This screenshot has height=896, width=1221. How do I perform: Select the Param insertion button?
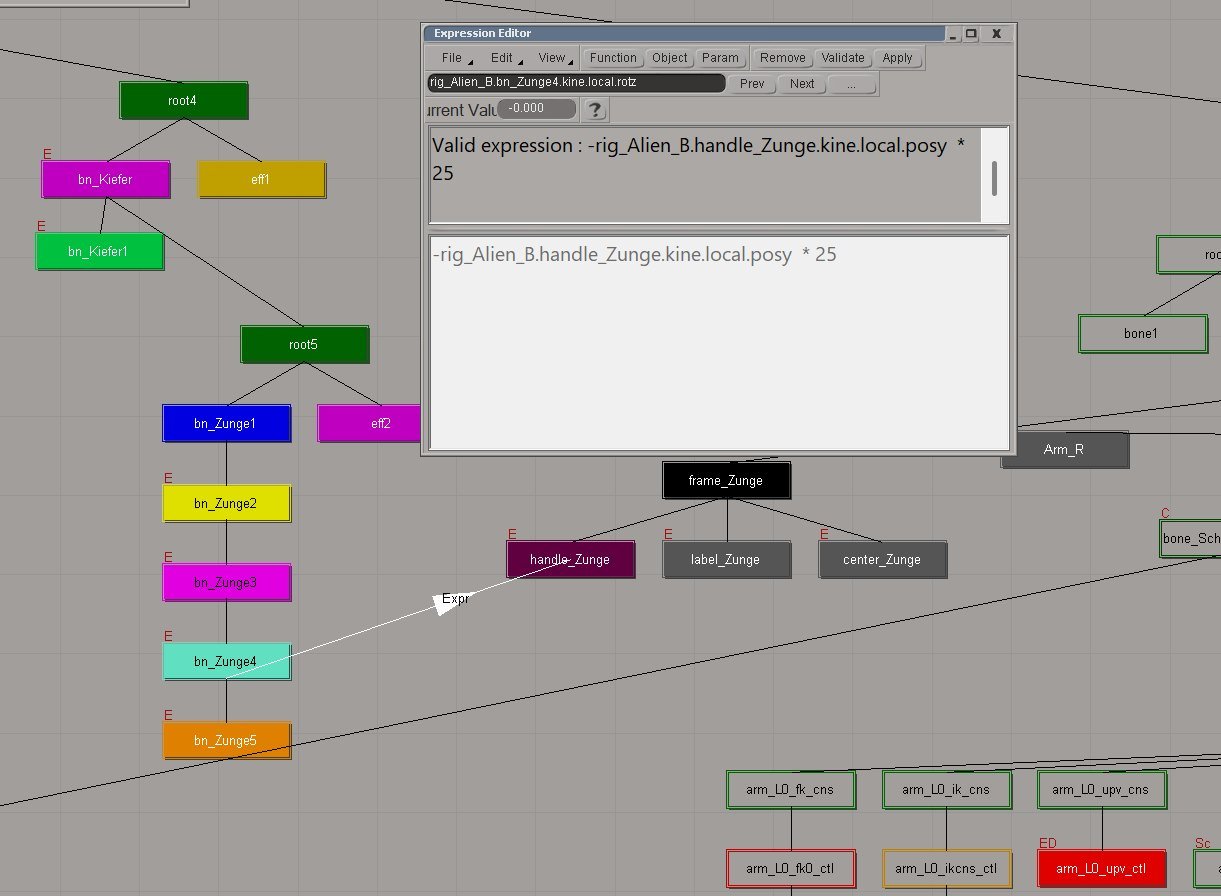pyautogui.click(x=721, y=58)
